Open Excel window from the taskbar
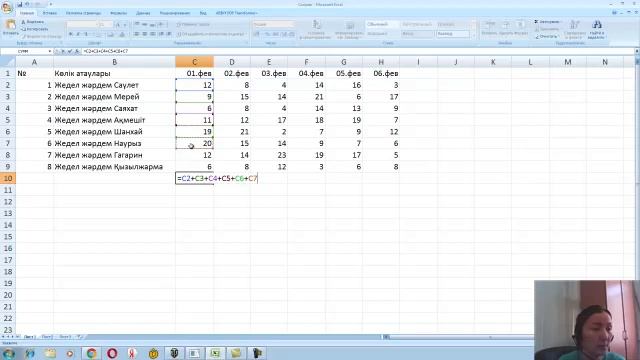The width and height of the screenshot is (640, 360). click(215, 353)
